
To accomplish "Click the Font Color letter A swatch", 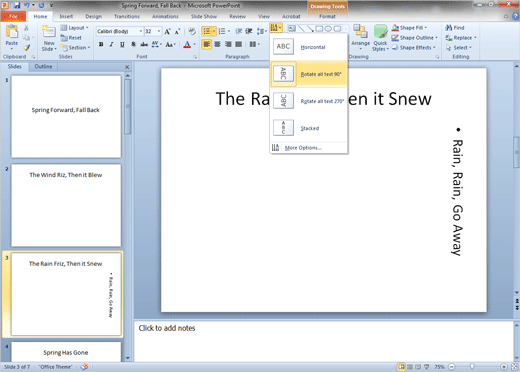I will point(187,44).
